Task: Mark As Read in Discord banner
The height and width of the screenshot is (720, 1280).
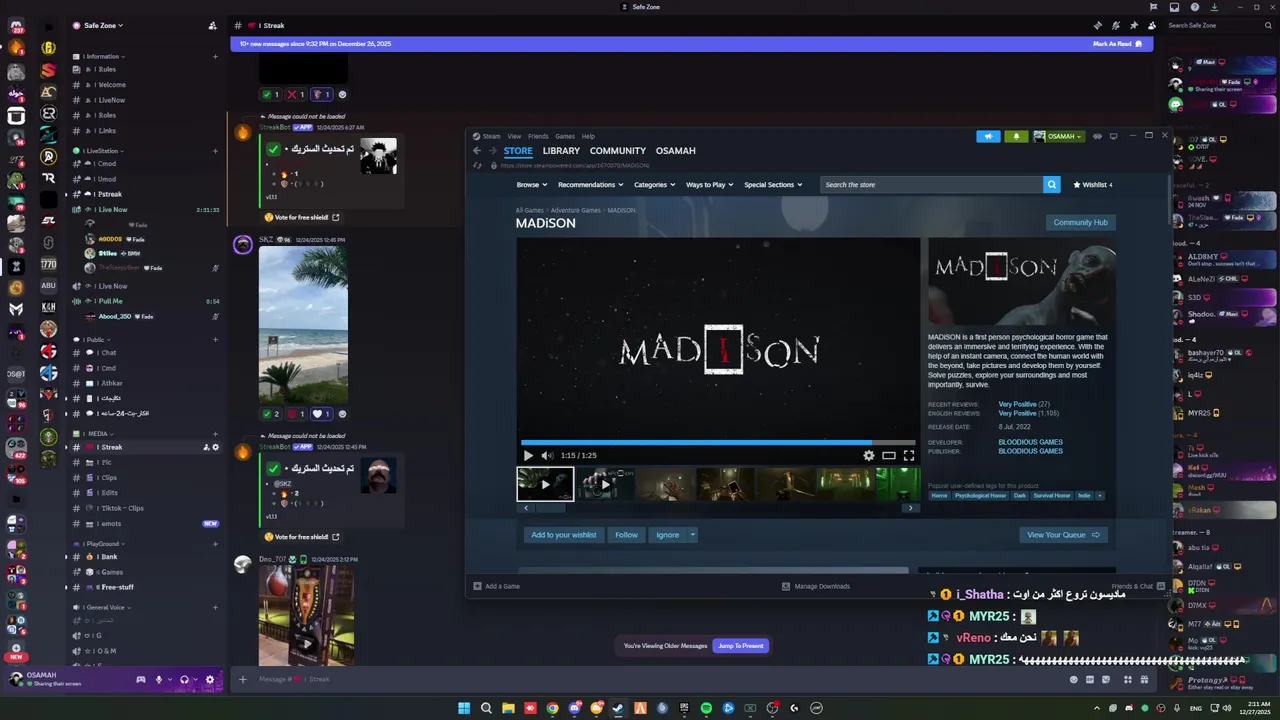Action: (1116, 44)
